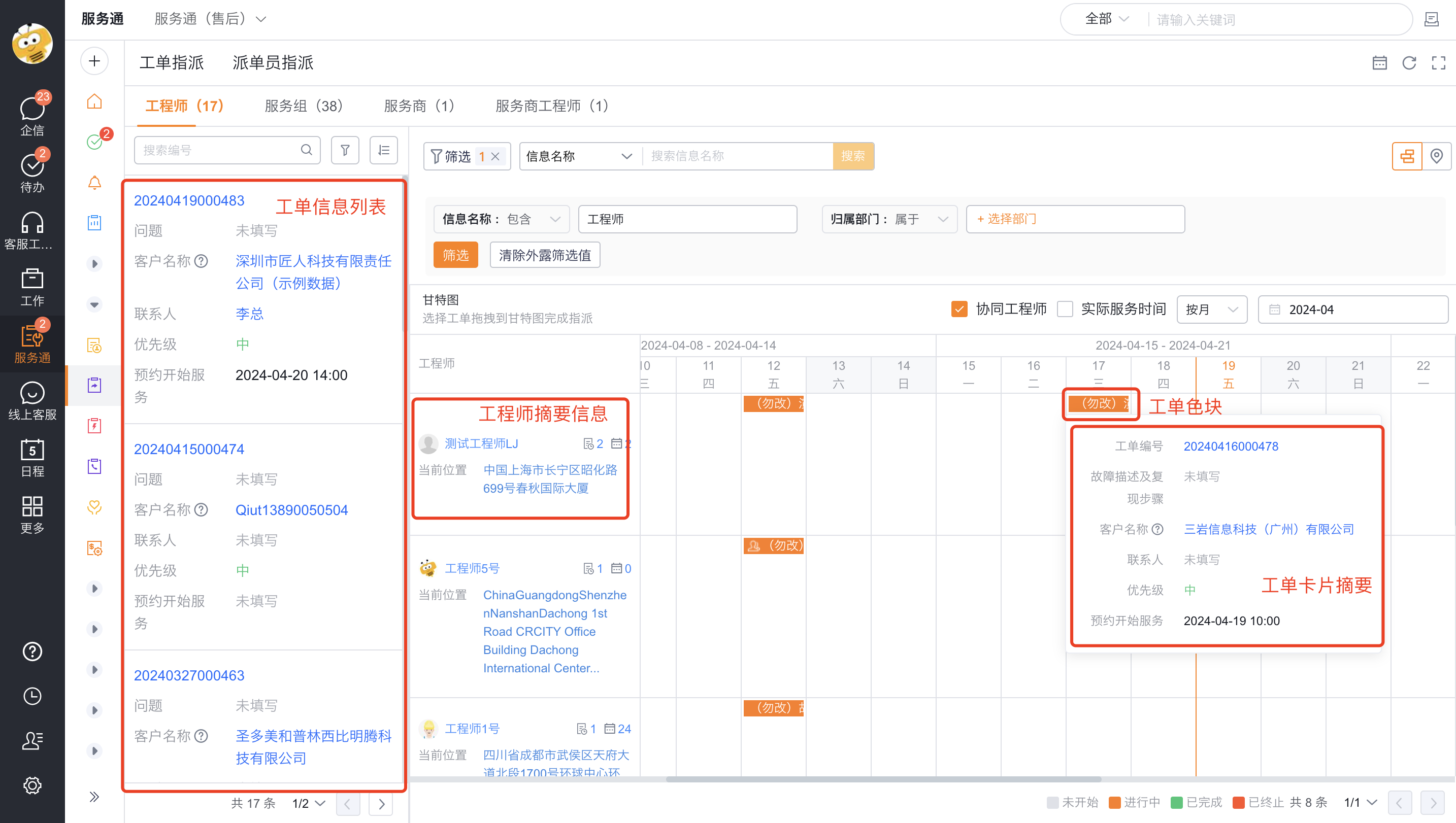
Task: Open the work order list sort icon
Action: click(x=384, y=150)
